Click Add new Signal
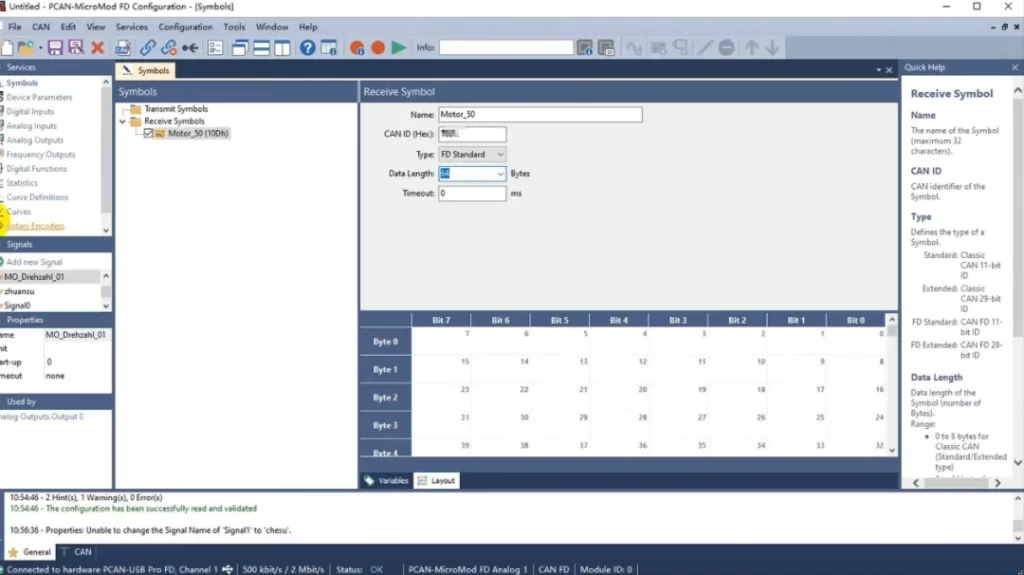The height and width of the screenshot is (575, 1024). [34, 262]
